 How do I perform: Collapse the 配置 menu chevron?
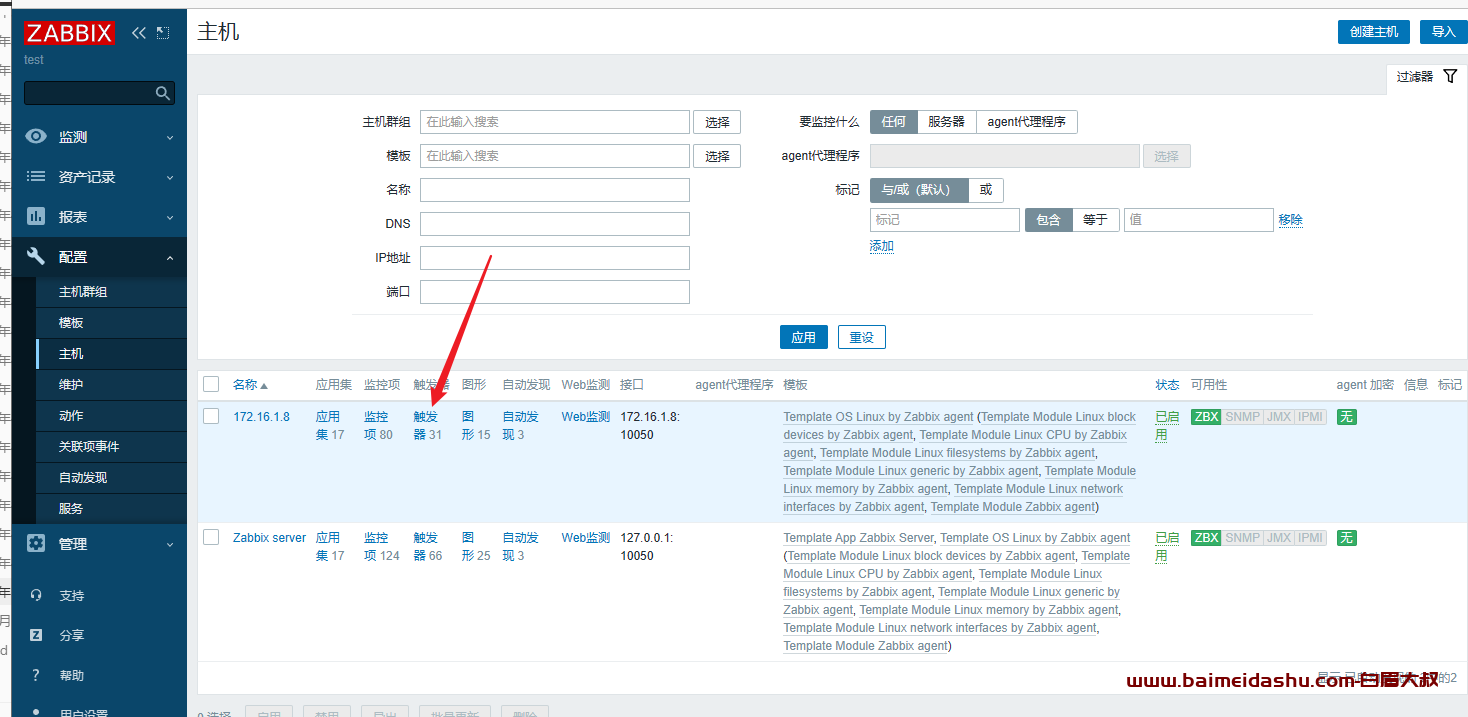click(x=170, y=258)
